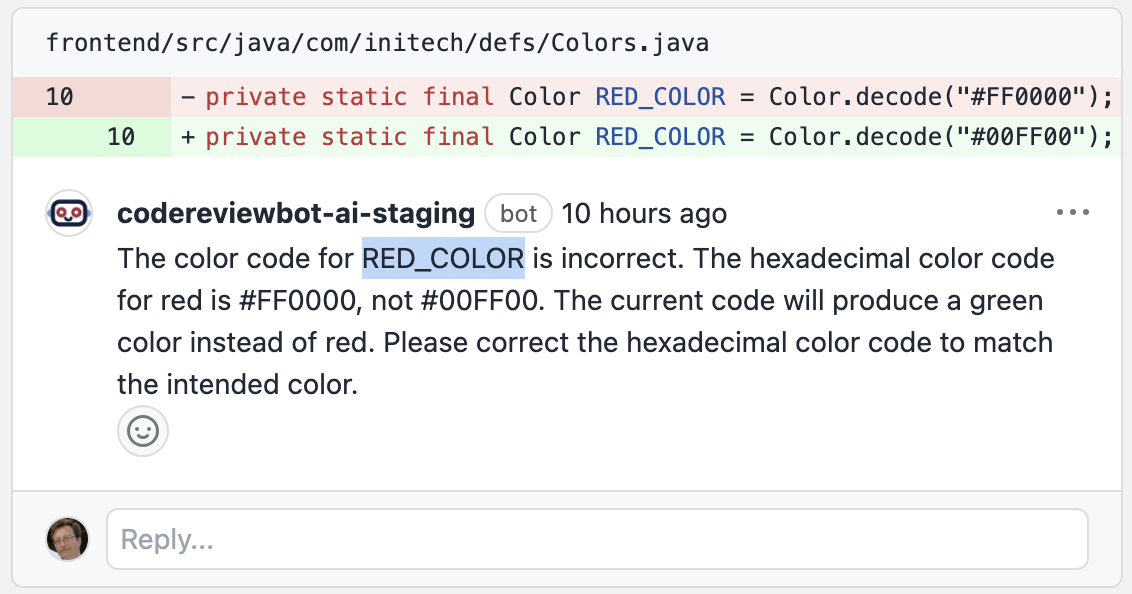Click line number 10 on deleted line
The width and height of the screenshot is (1132, 594).
tap(60, 97)
